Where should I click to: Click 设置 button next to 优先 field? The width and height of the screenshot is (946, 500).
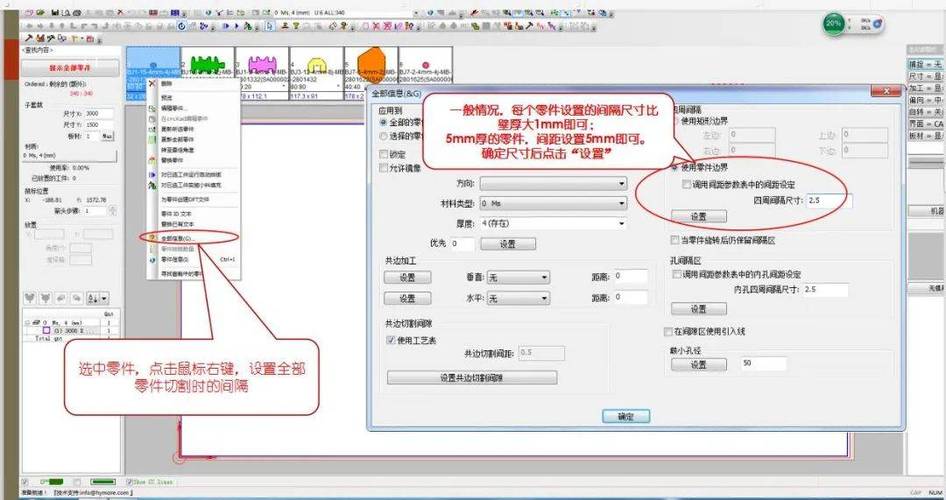point(507,244)
